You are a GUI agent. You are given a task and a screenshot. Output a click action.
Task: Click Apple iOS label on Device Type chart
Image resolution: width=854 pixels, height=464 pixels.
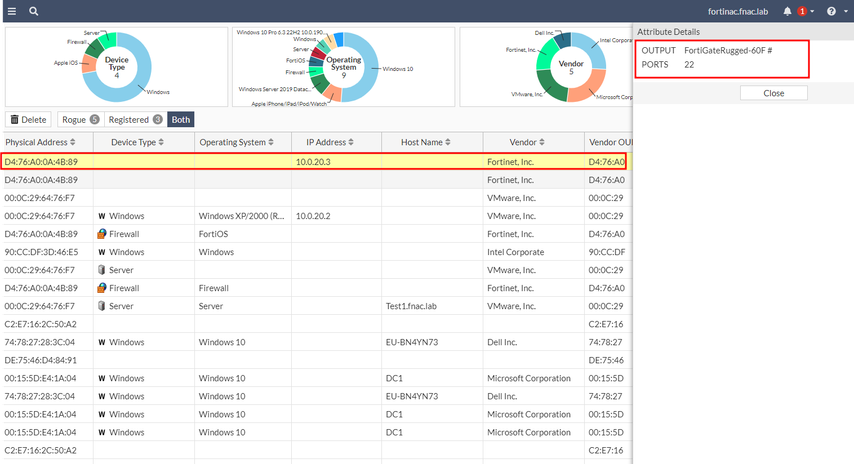(x=65, y=63)
